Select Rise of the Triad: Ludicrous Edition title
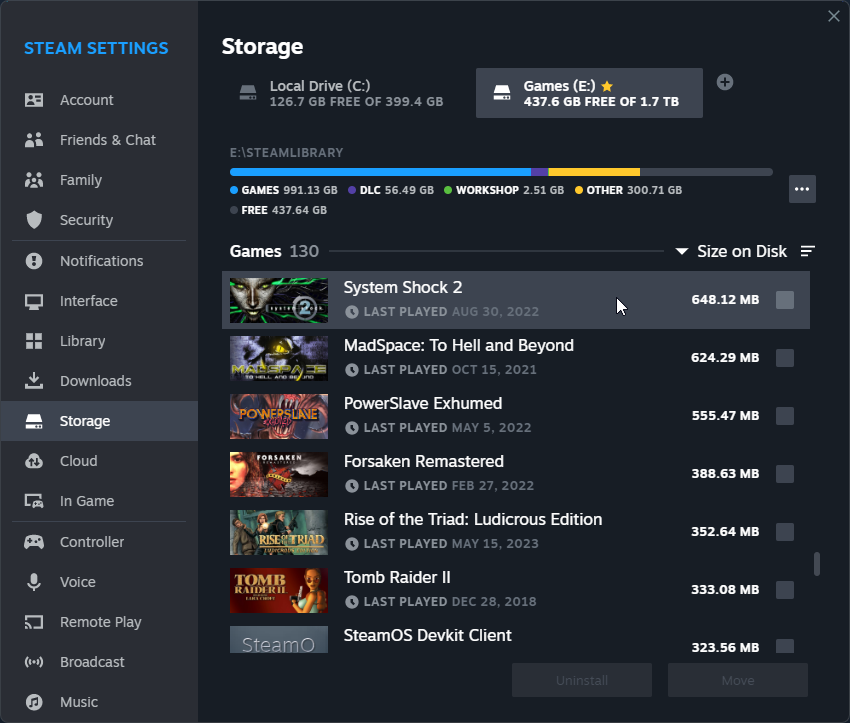 click(473, 520)
